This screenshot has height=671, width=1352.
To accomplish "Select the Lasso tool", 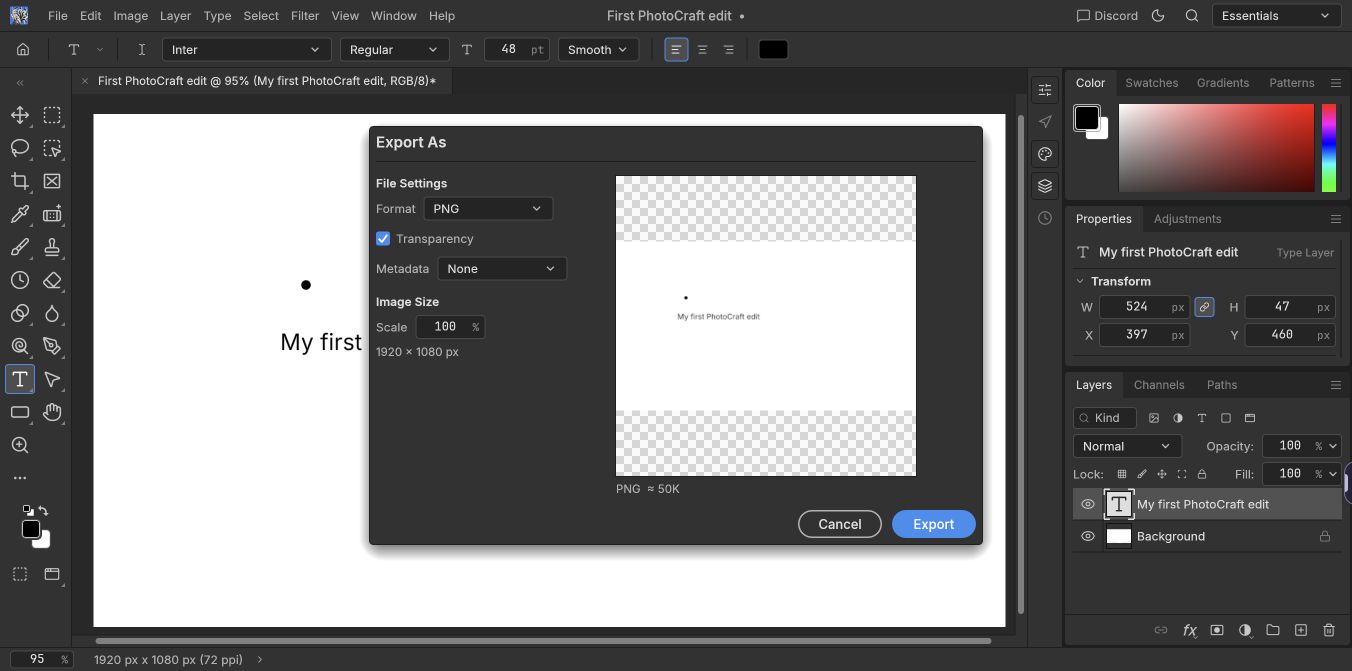I will [20, 148].
